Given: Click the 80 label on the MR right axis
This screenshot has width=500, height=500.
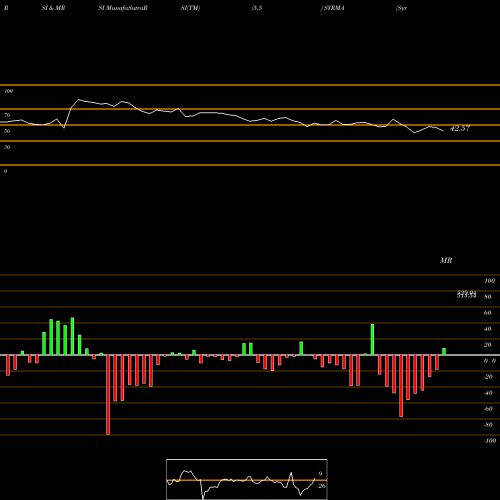Looking at the screenshot, I should click(x=488, y=297).
